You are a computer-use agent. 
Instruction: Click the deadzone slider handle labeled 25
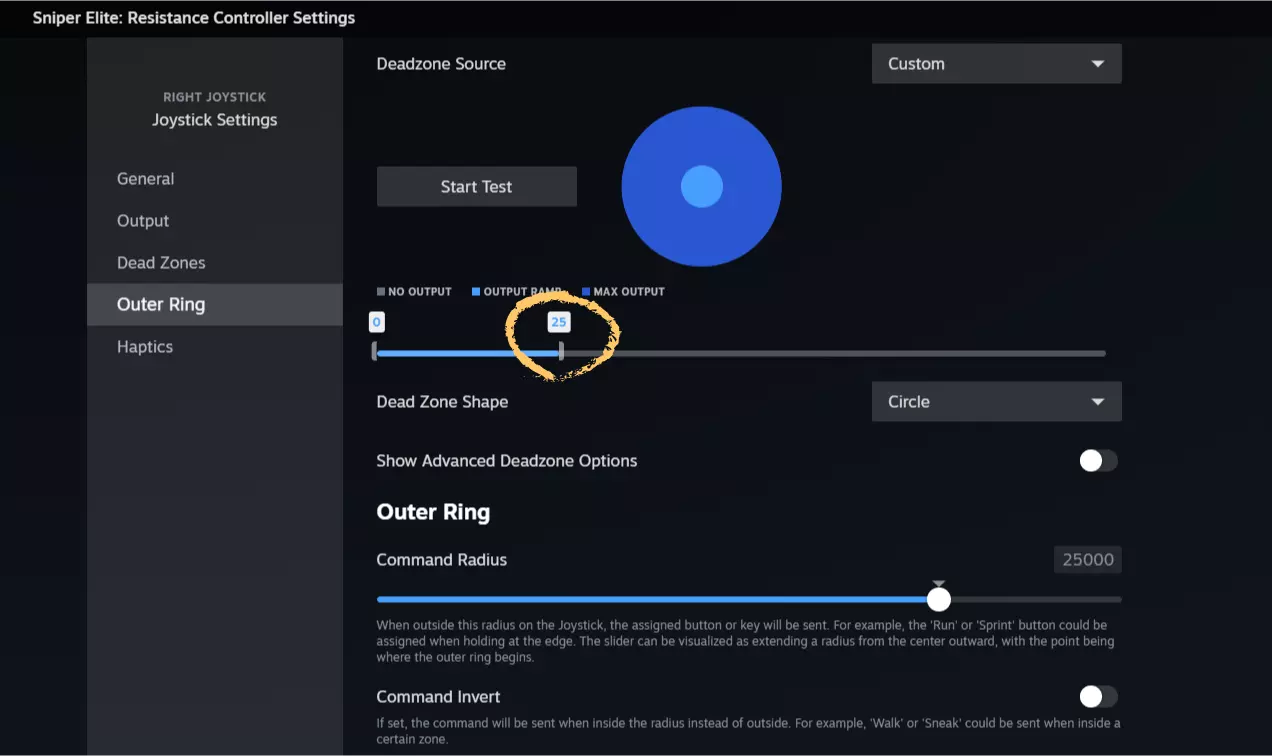561,352
